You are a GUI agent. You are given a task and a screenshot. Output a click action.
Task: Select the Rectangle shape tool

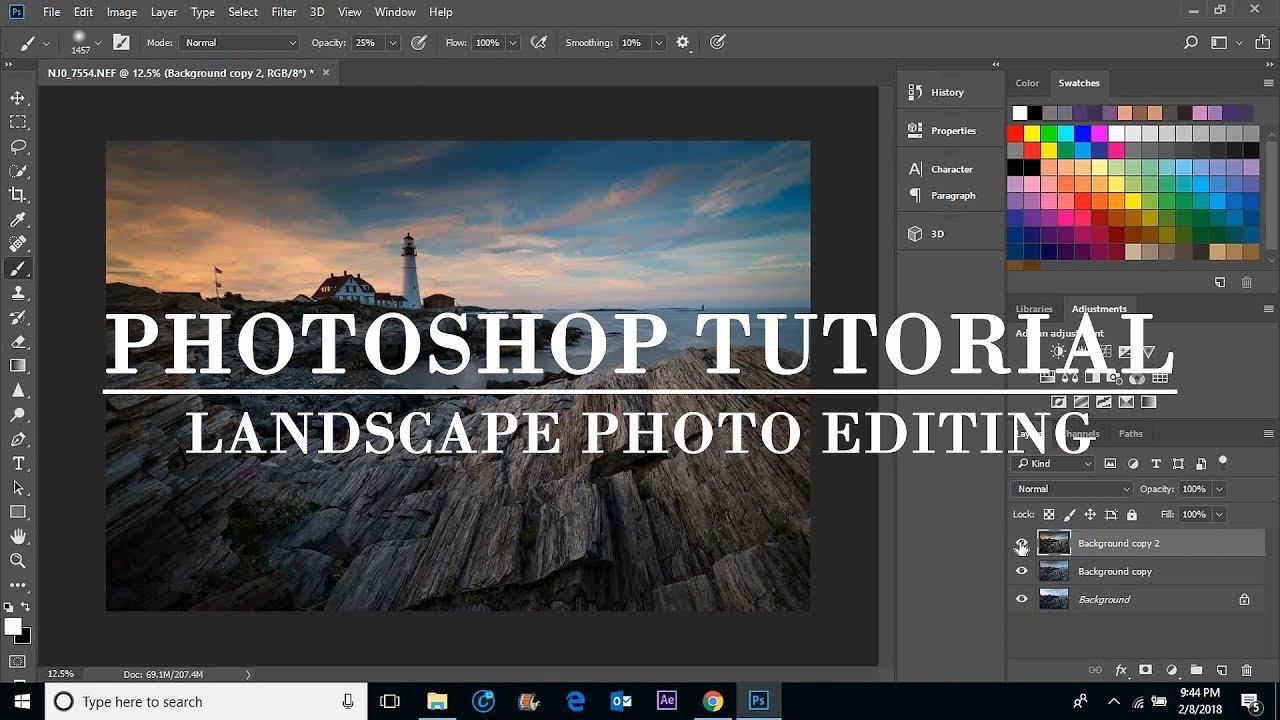tap(18, 512)
